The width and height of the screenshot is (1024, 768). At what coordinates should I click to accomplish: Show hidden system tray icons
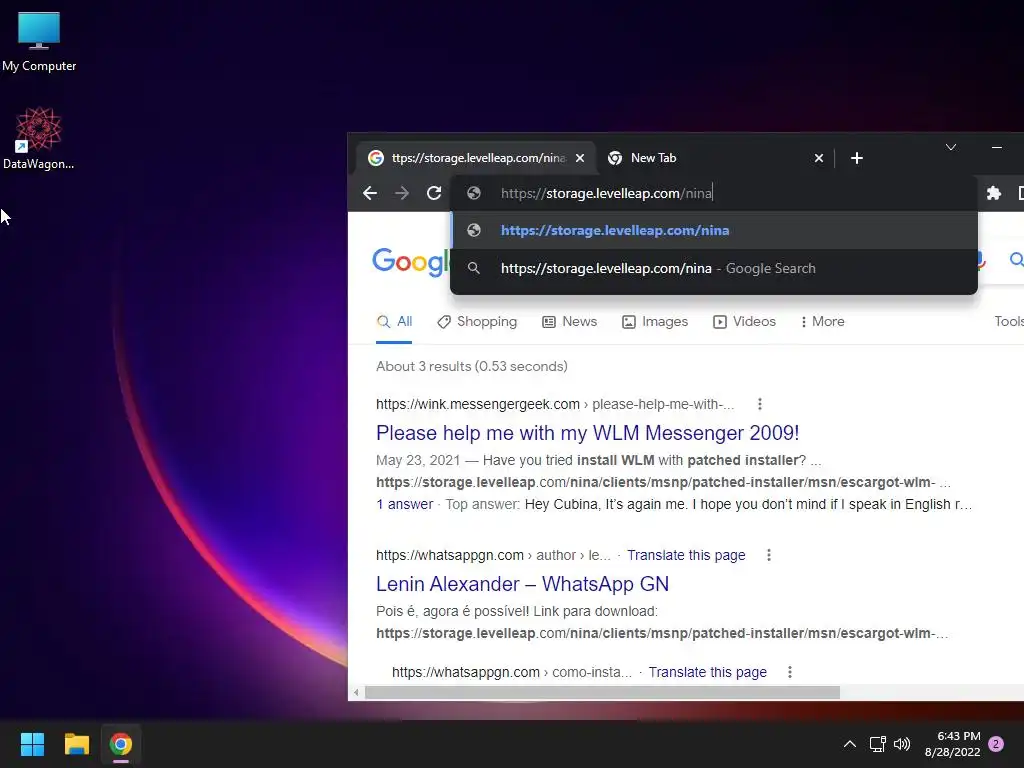(x=850, y=744)
